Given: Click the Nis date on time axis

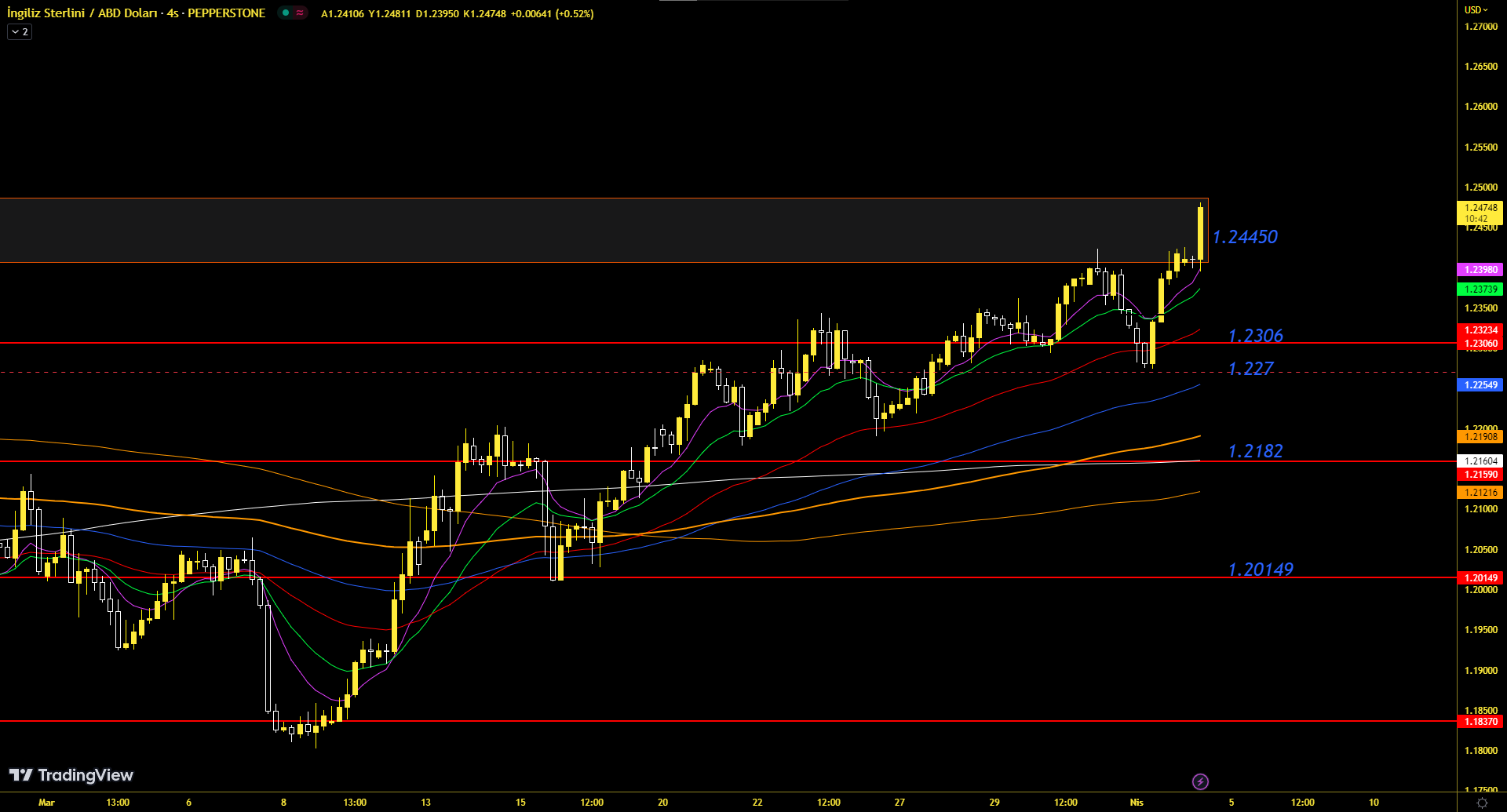Looking at the screenshot, I should (x=1137, y=803).
